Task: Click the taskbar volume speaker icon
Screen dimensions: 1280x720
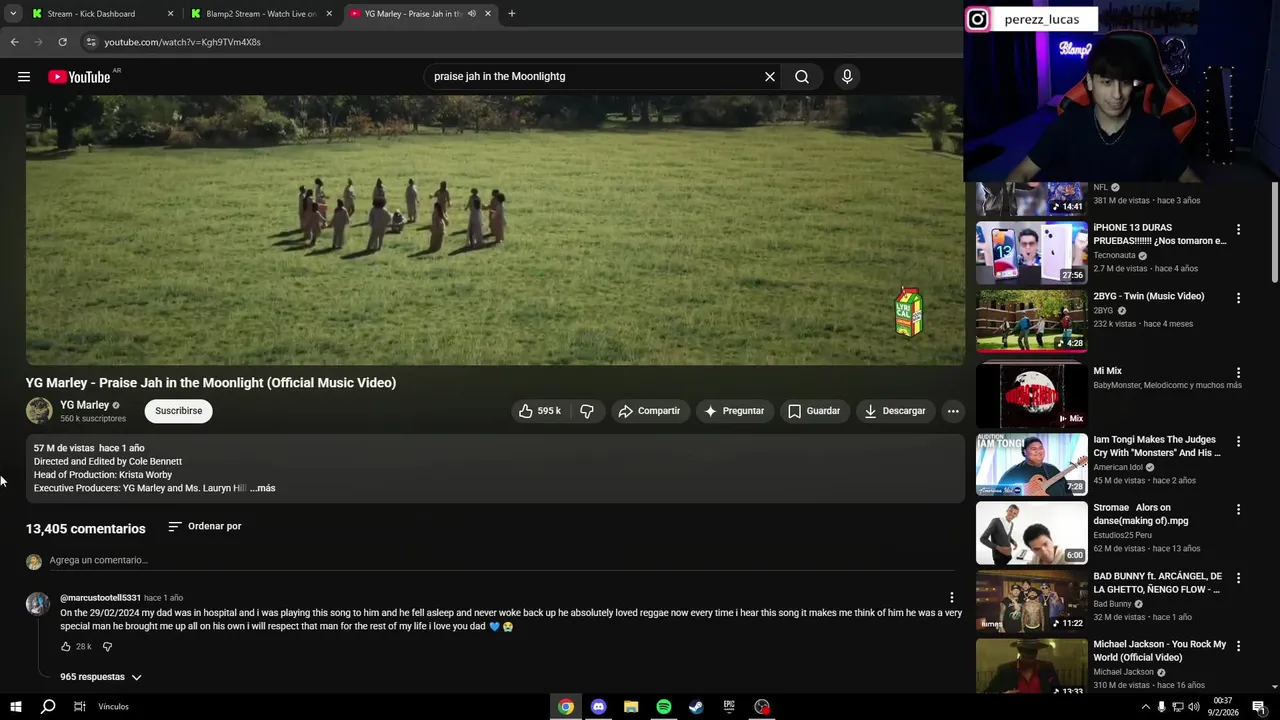Action: coord(1194,707)
